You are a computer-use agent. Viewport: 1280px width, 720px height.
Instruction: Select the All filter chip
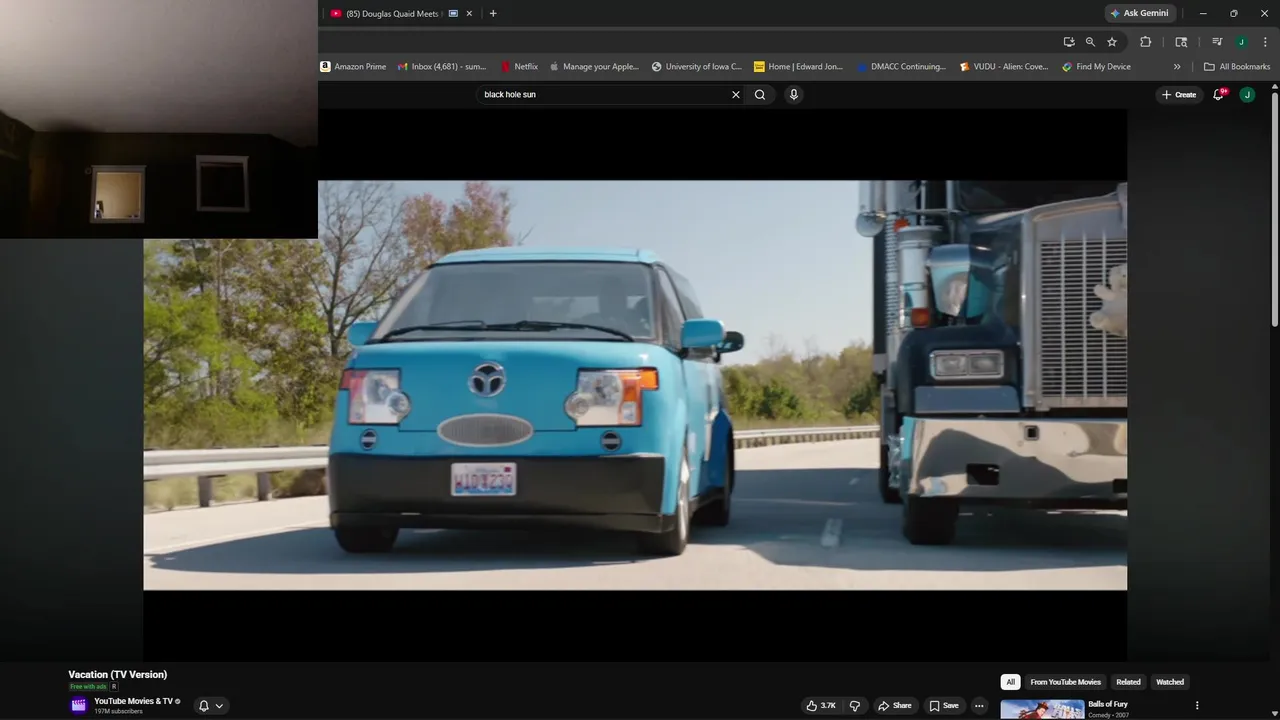[1010, 682]
